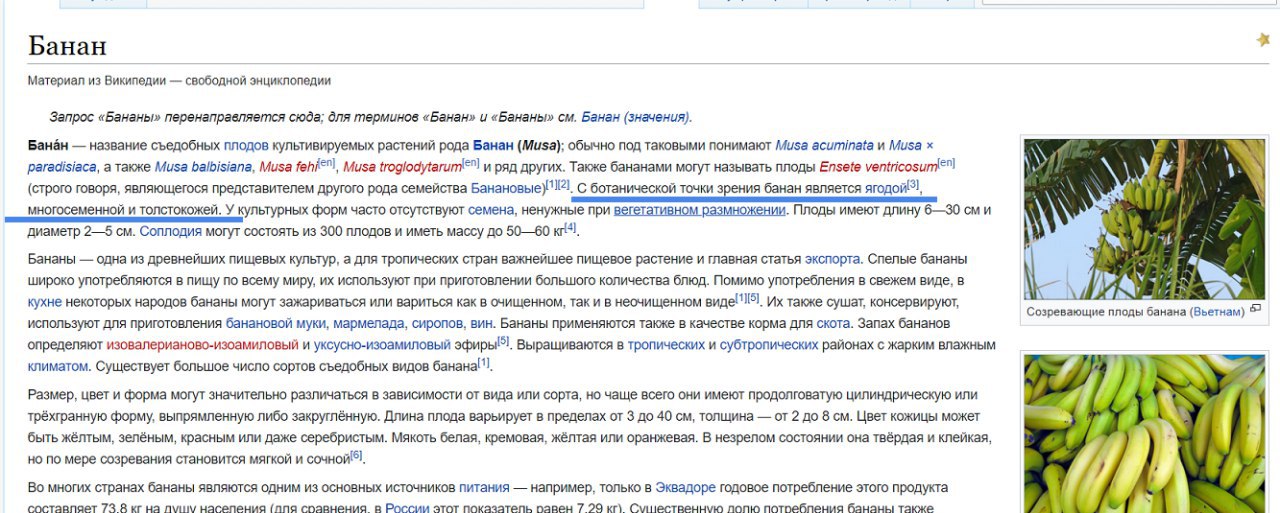Click footnote [5] after 'неочищенном виде'
The width and height of the screenshot is (1280, 513).
click(753, 298)
